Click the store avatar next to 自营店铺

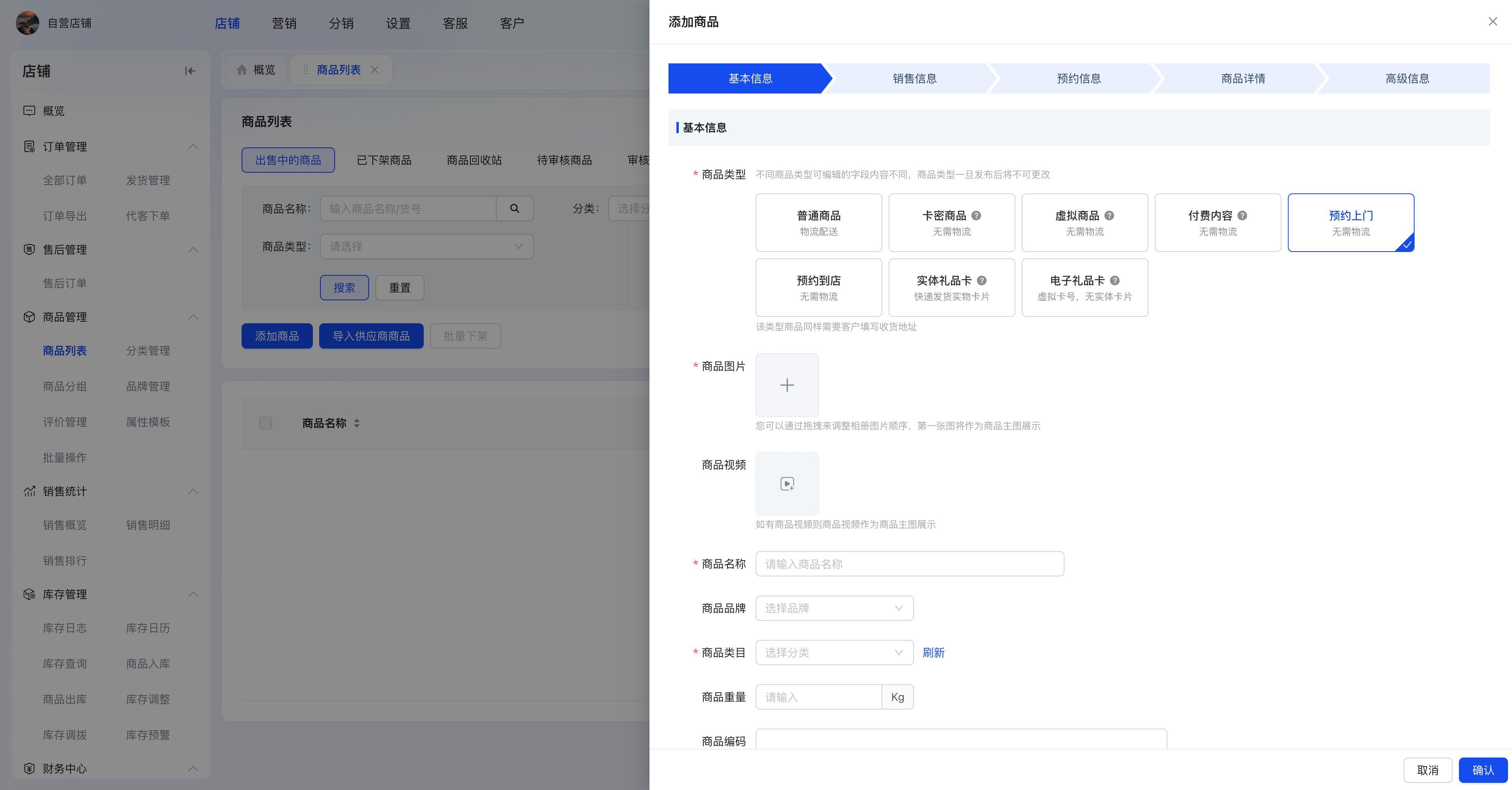28,23
